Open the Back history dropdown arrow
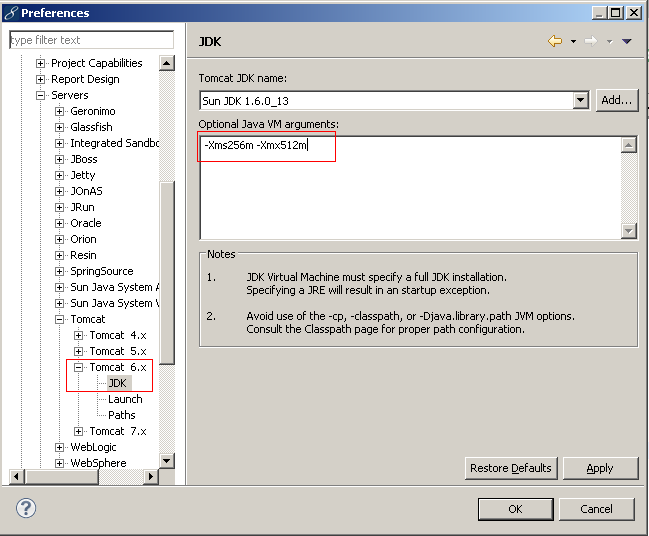The width and height of the screenshot is (649, 536). [573, 41]
